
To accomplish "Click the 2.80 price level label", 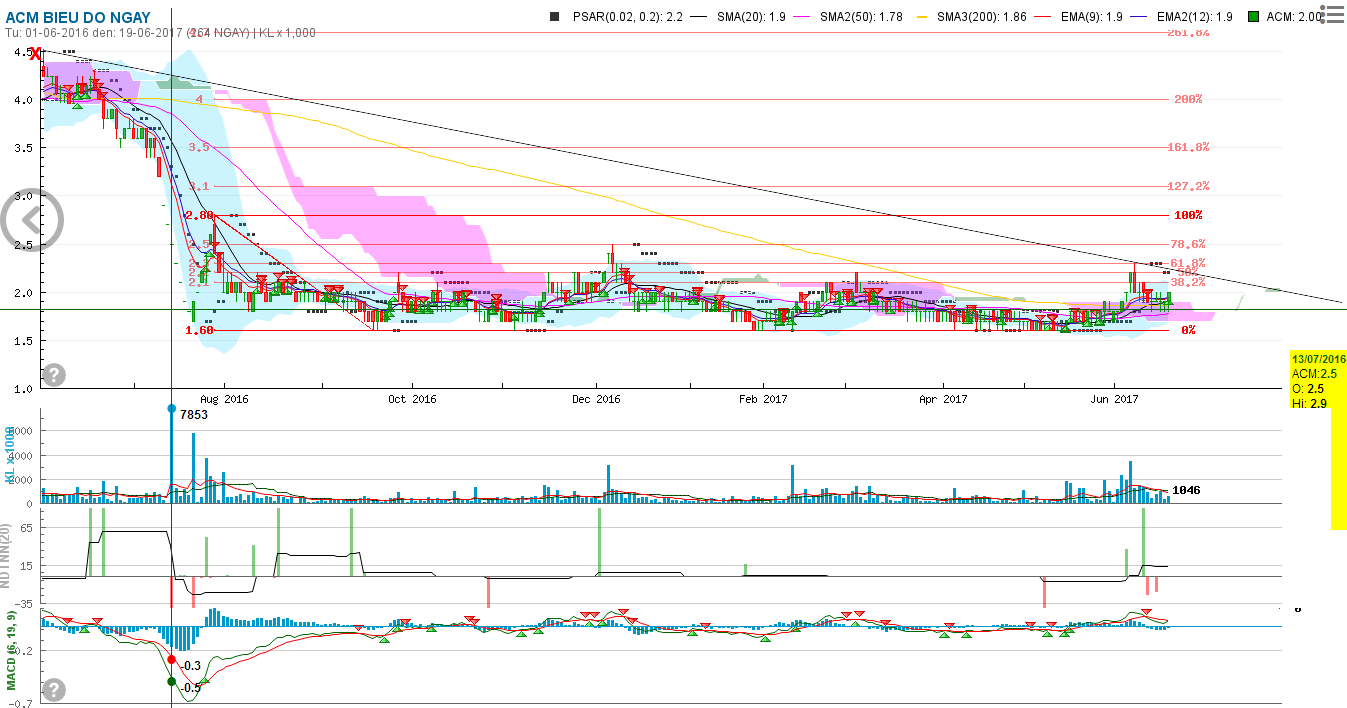I will (199, 215).
